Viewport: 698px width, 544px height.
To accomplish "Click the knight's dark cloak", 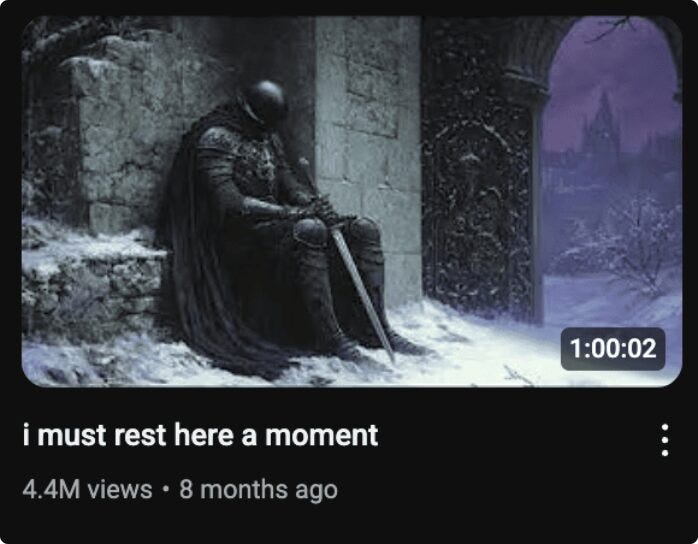I will pyautogui.click(x=196, y=249).
